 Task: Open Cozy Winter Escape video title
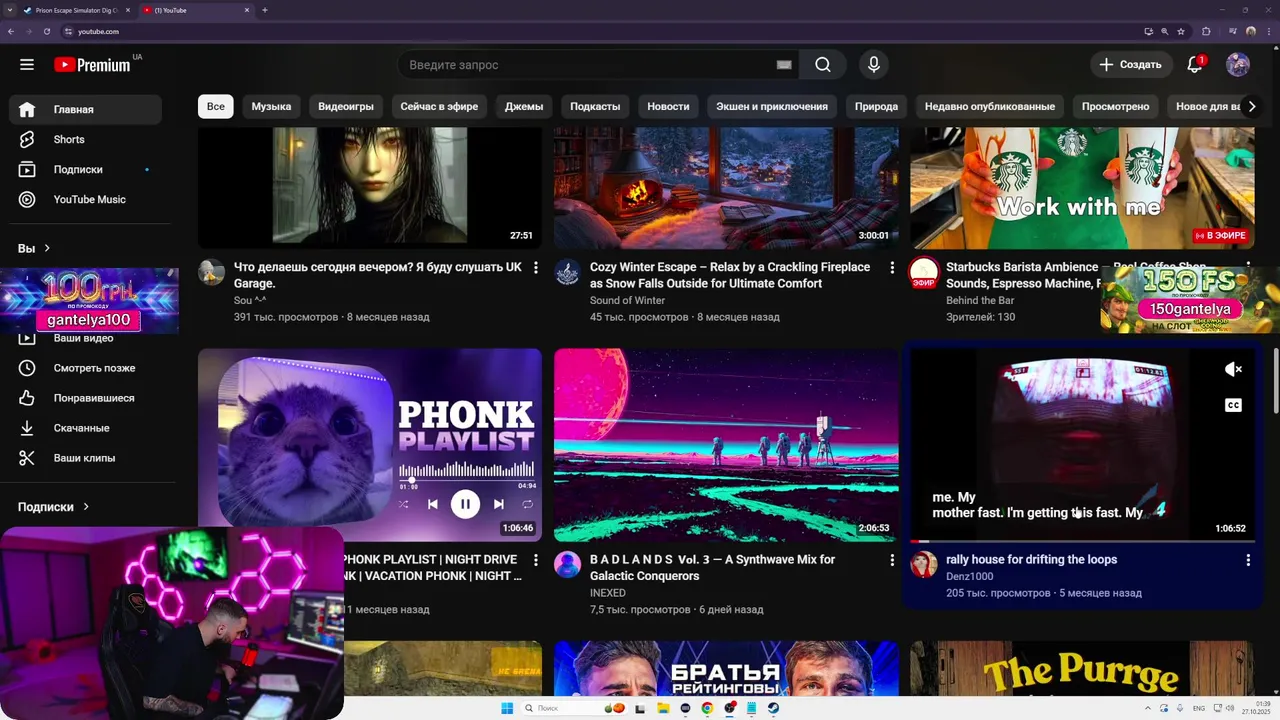click(x=730, y=275)
